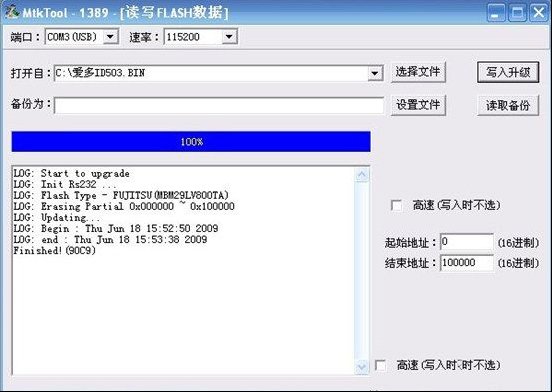Minimize the MtkTool window
552x392 pixels.
coord(496,13)
